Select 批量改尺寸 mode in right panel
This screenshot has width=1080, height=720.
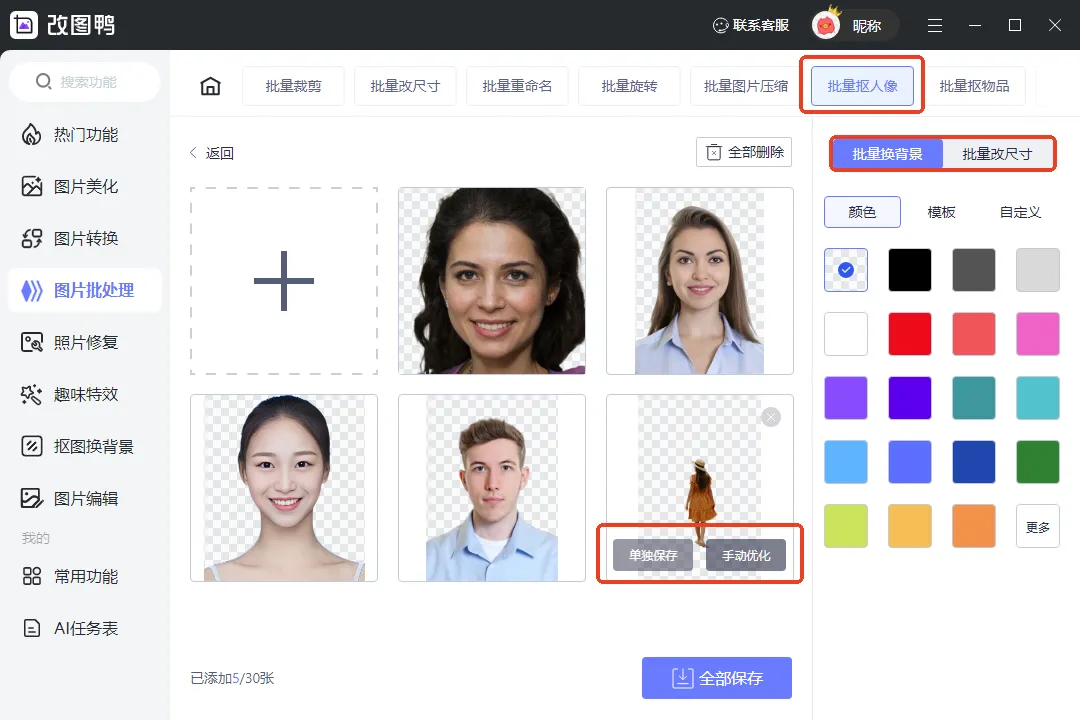point(997,154)
